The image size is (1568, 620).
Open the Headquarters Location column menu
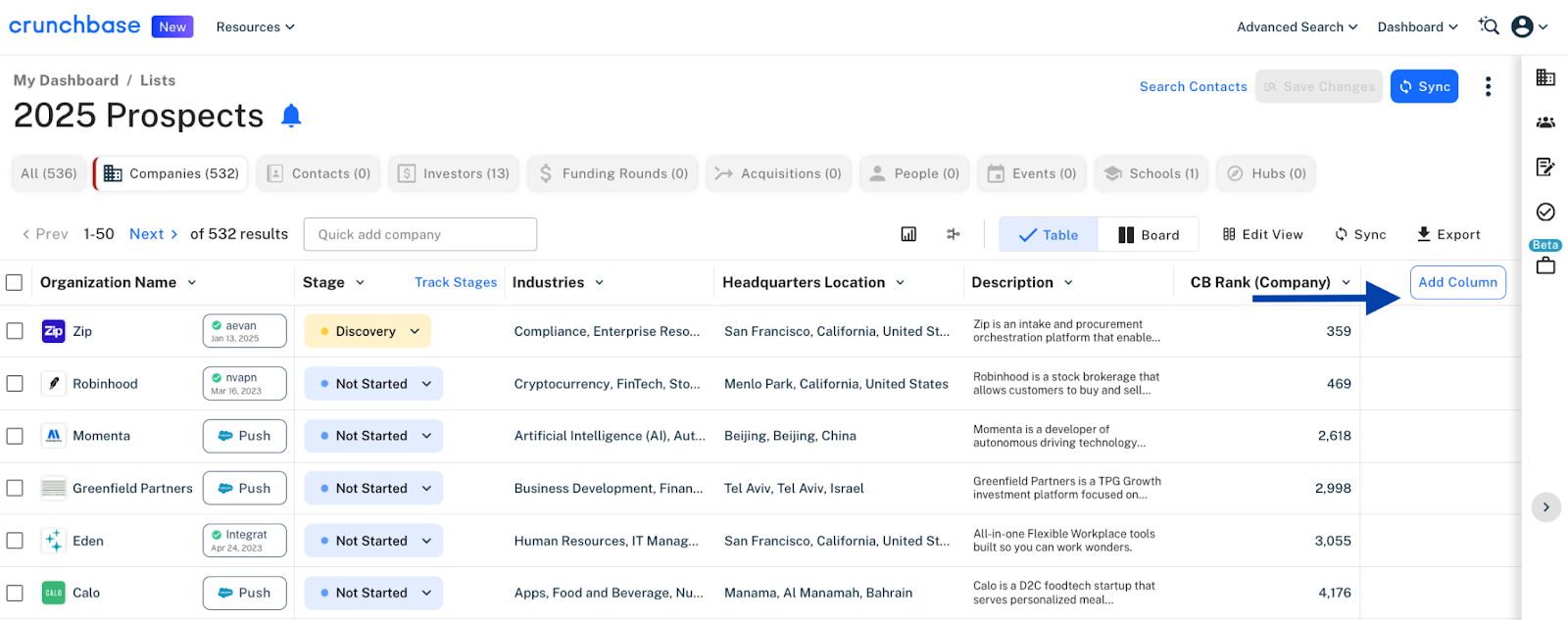(x=900, y=282)
